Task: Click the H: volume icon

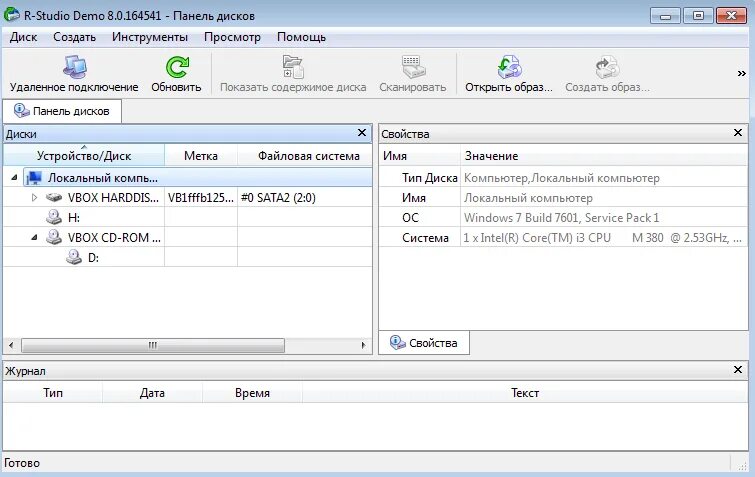Action: coord(54,217)
